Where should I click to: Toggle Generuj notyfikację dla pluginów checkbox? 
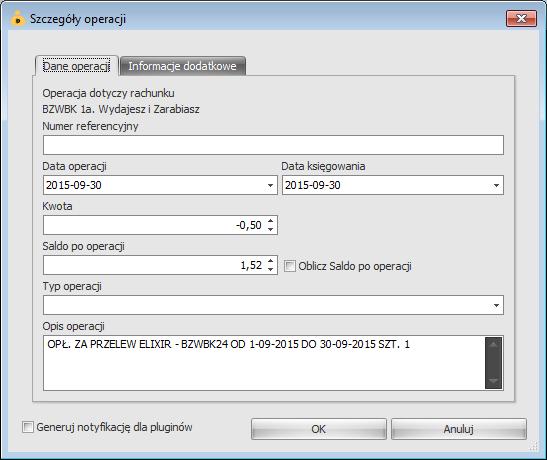point(28,427)
